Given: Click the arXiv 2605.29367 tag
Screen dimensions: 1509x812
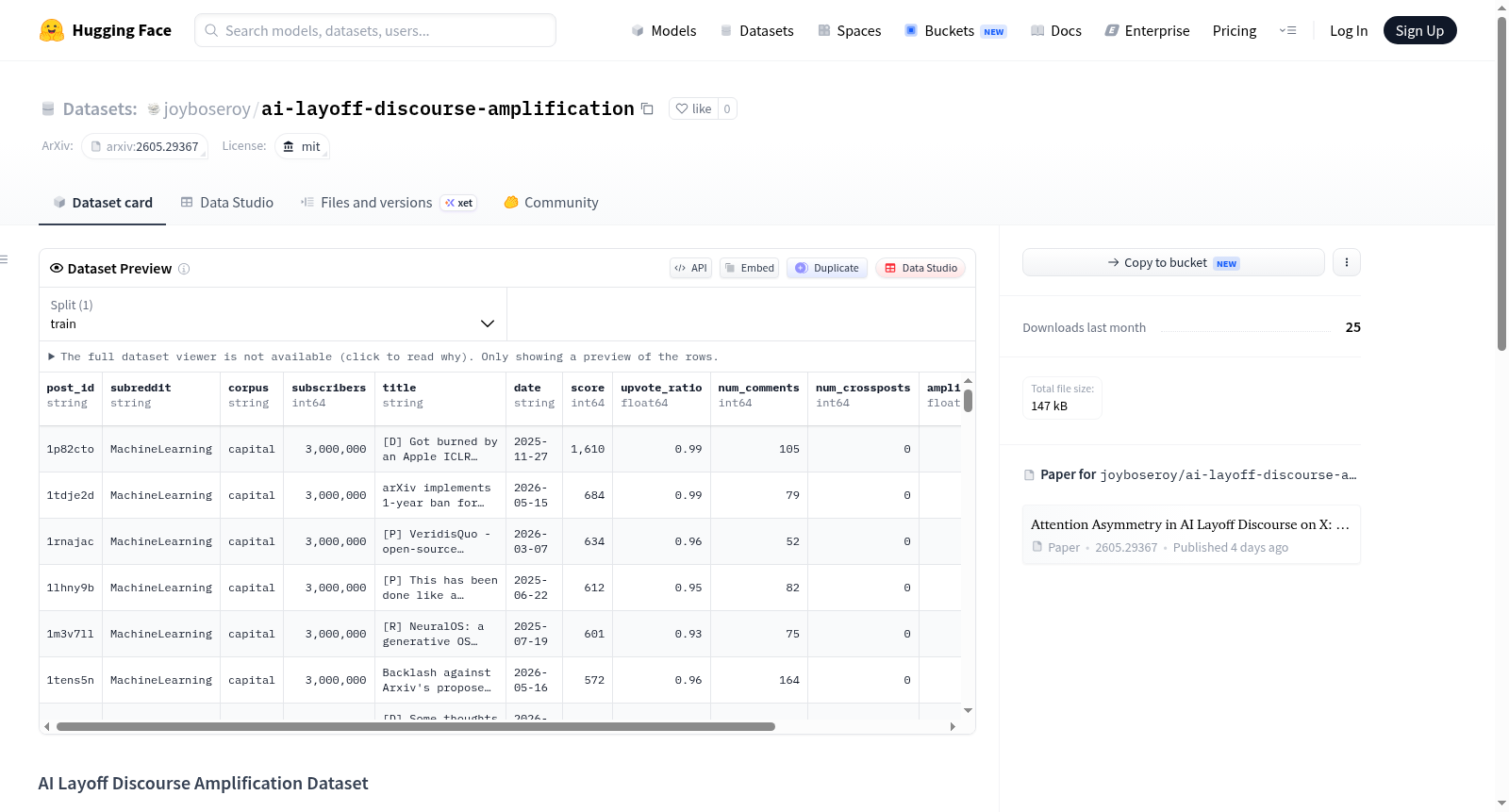Looking at the screenshot, I should pos(144,146).
